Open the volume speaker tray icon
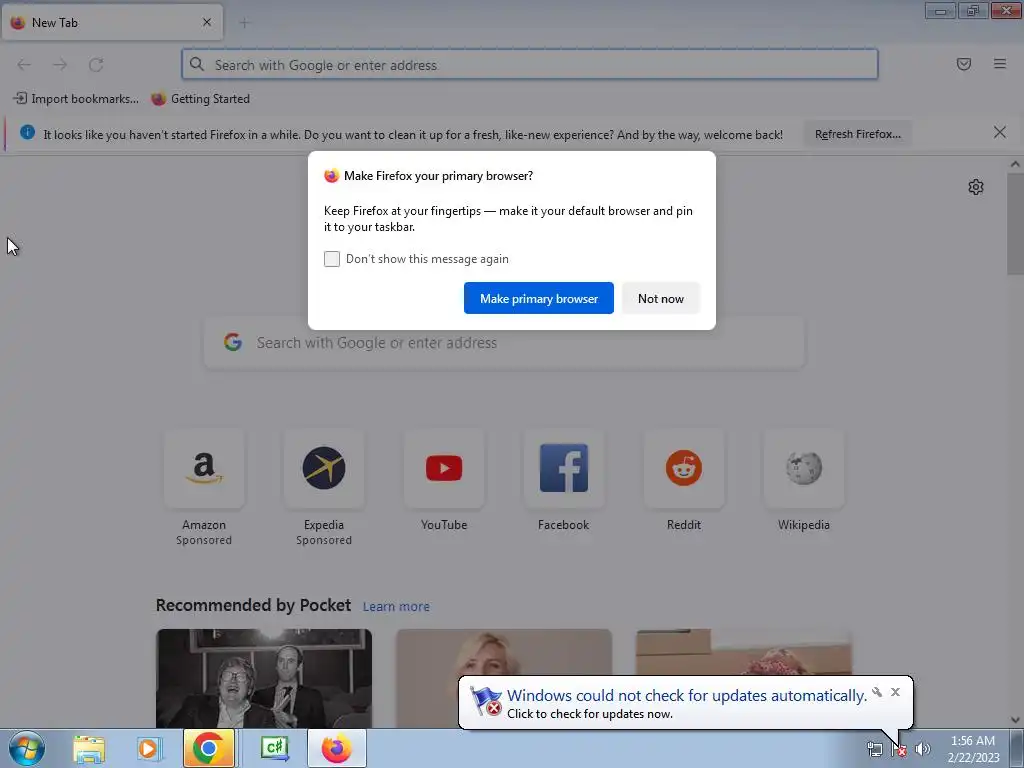This screenshot has height=768, width=1024. coord(922,749)
